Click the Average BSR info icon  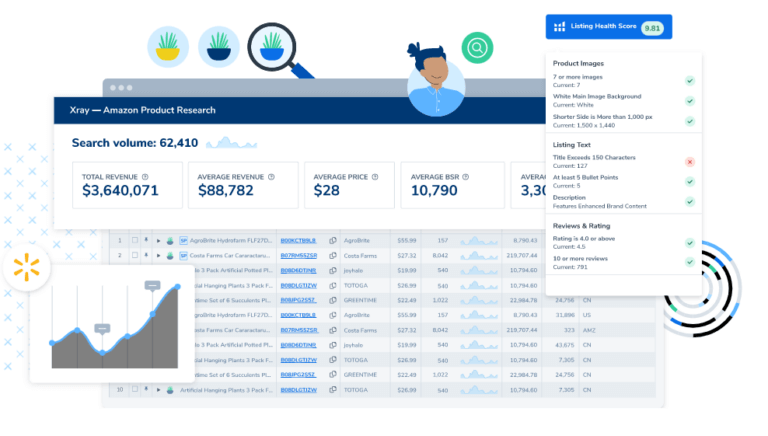[466, 177]
